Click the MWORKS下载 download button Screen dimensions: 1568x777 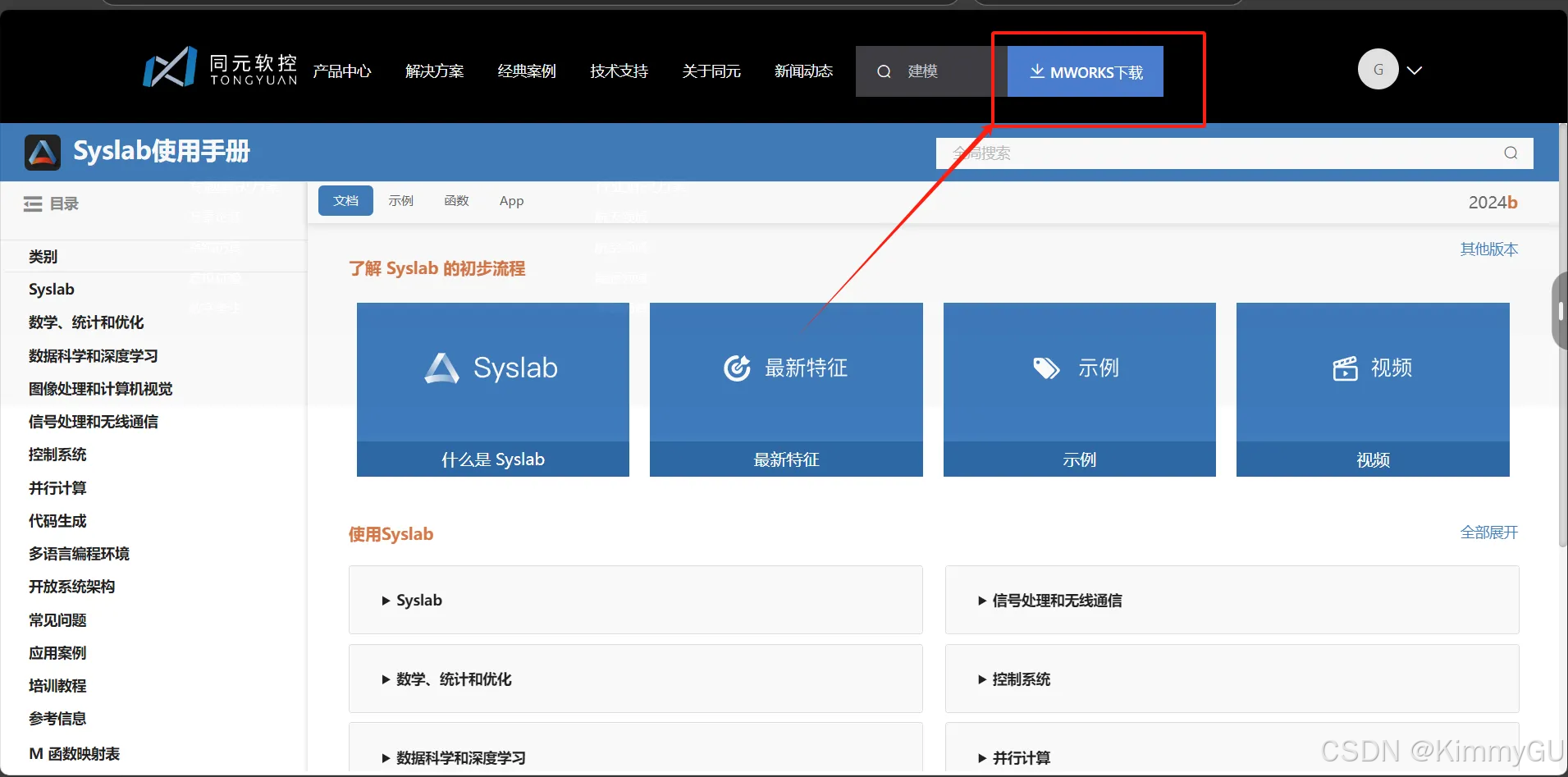[x=1086, y=71]
